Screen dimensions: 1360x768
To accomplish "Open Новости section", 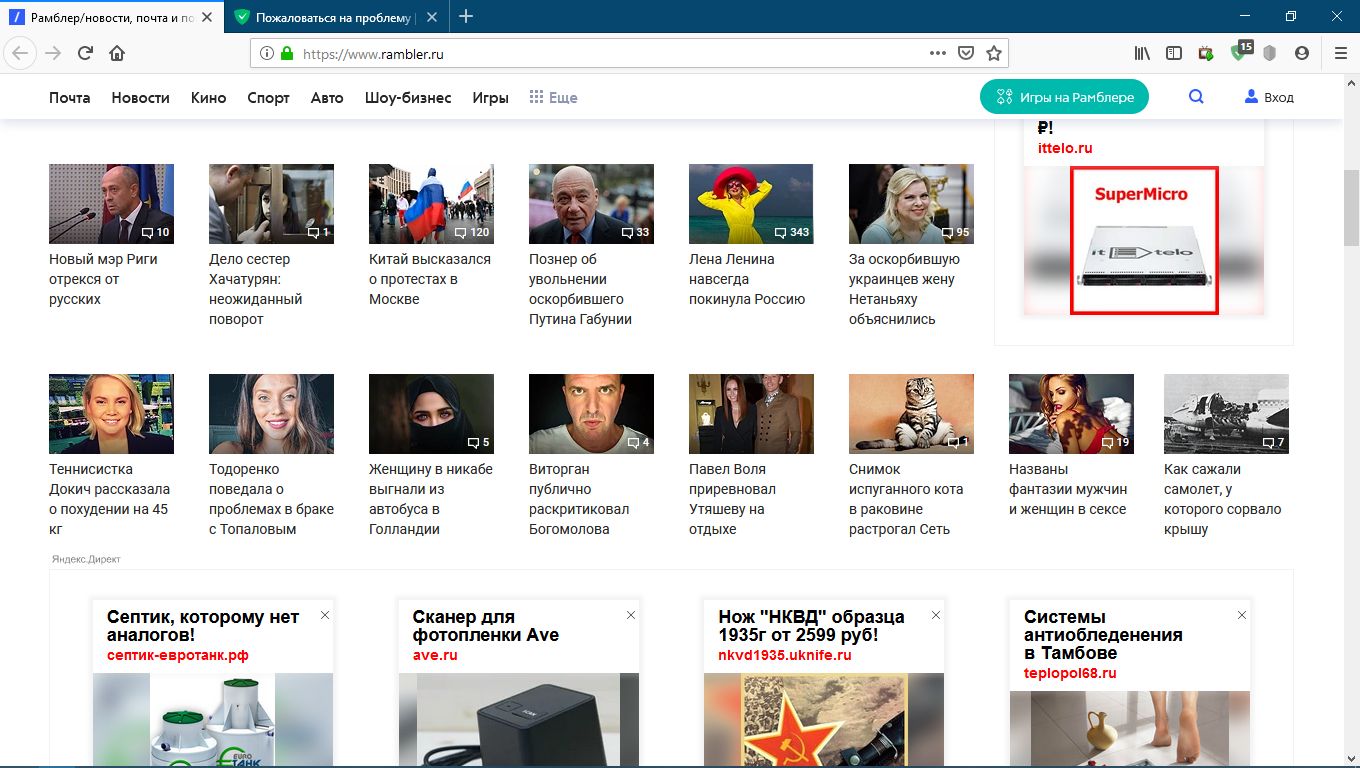I will tap(140, 97).
